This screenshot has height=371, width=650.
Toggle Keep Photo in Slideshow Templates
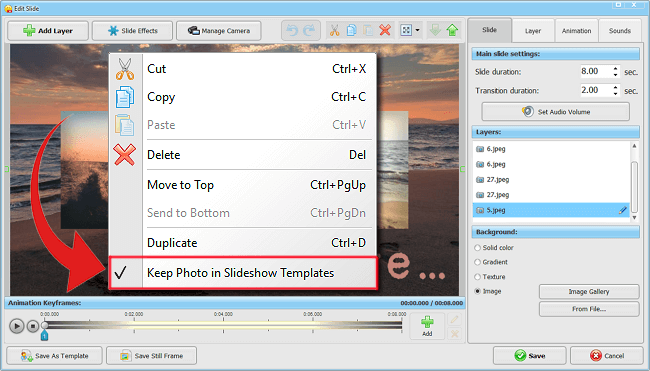coord(243,273)
